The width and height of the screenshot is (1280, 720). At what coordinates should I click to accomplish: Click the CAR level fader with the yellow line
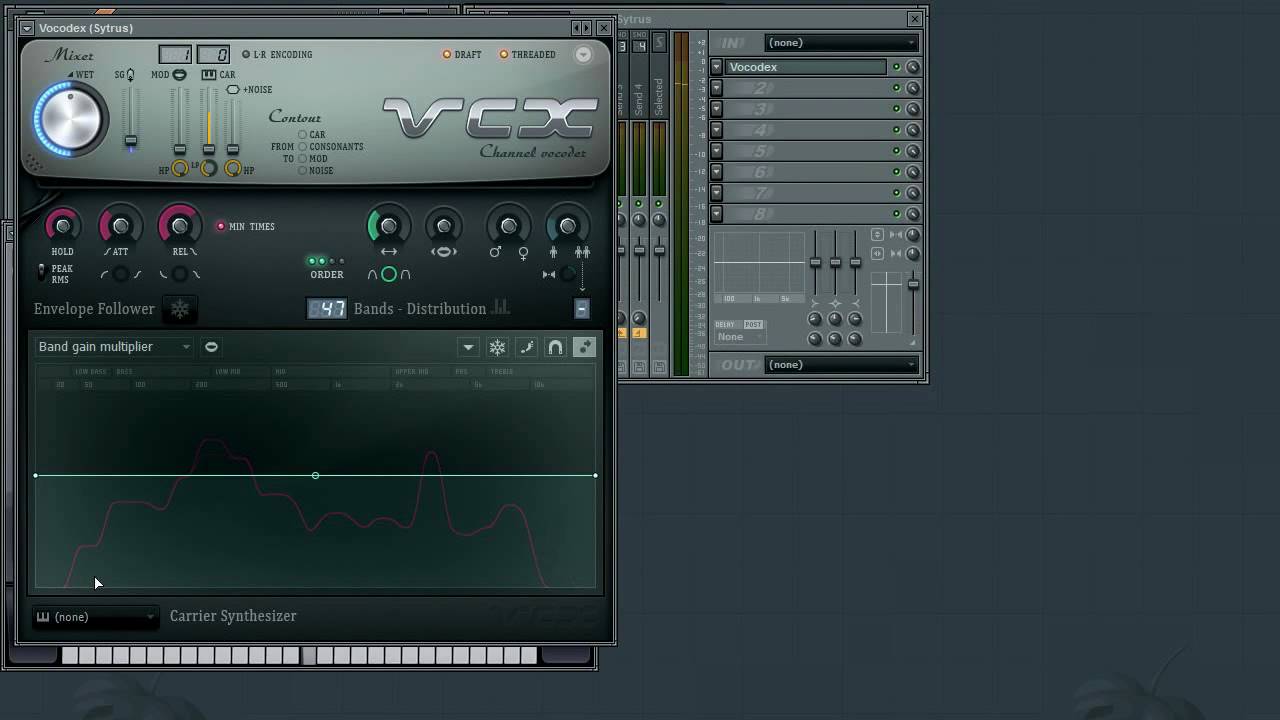(209, 150)
